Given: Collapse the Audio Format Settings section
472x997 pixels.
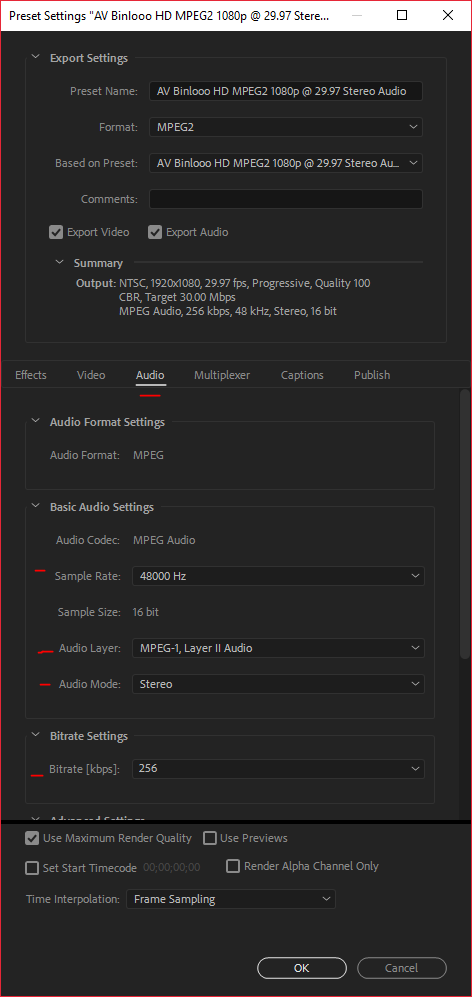Looking at the screenshot, I should click(36, 422).
